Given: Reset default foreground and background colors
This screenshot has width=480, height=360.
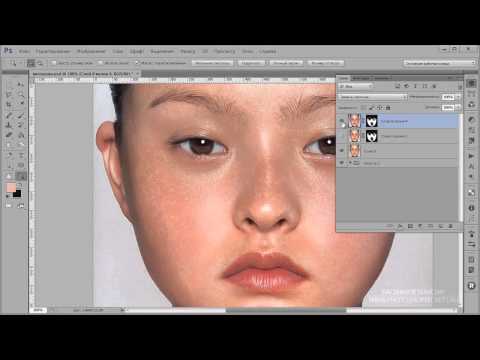Looking at the screenshot, I should point(8,196).
